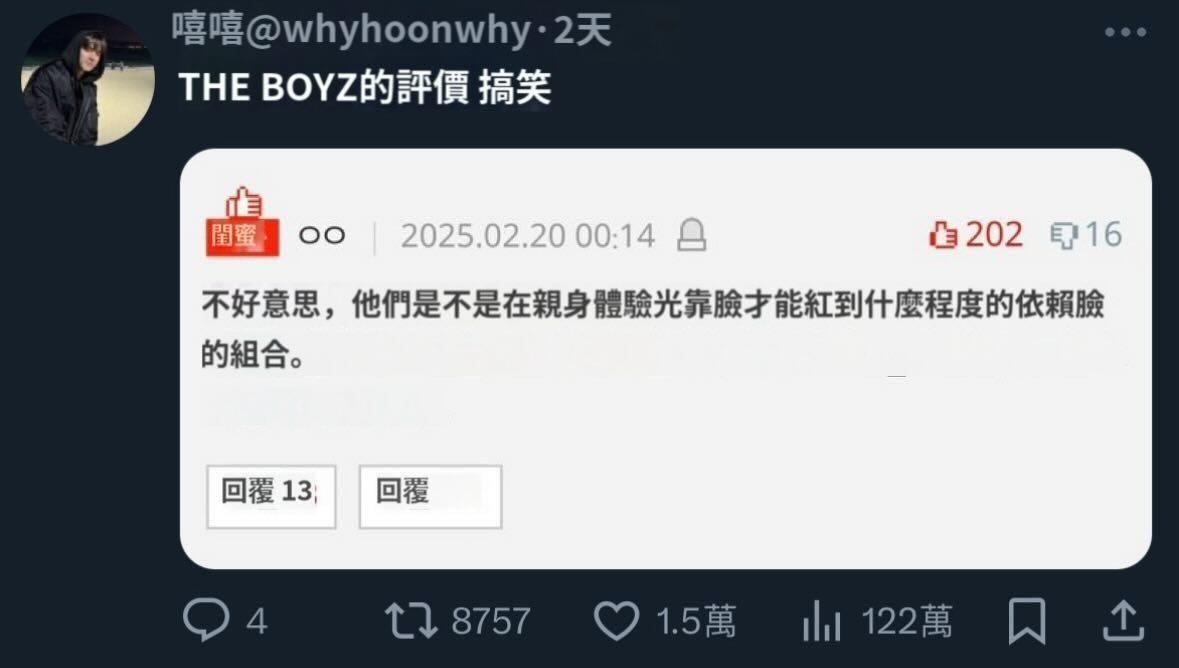This screenshot has height=668, width=1179.
Task: Click the @whyhoonwhy handle
Action: (x=388, y=31)
